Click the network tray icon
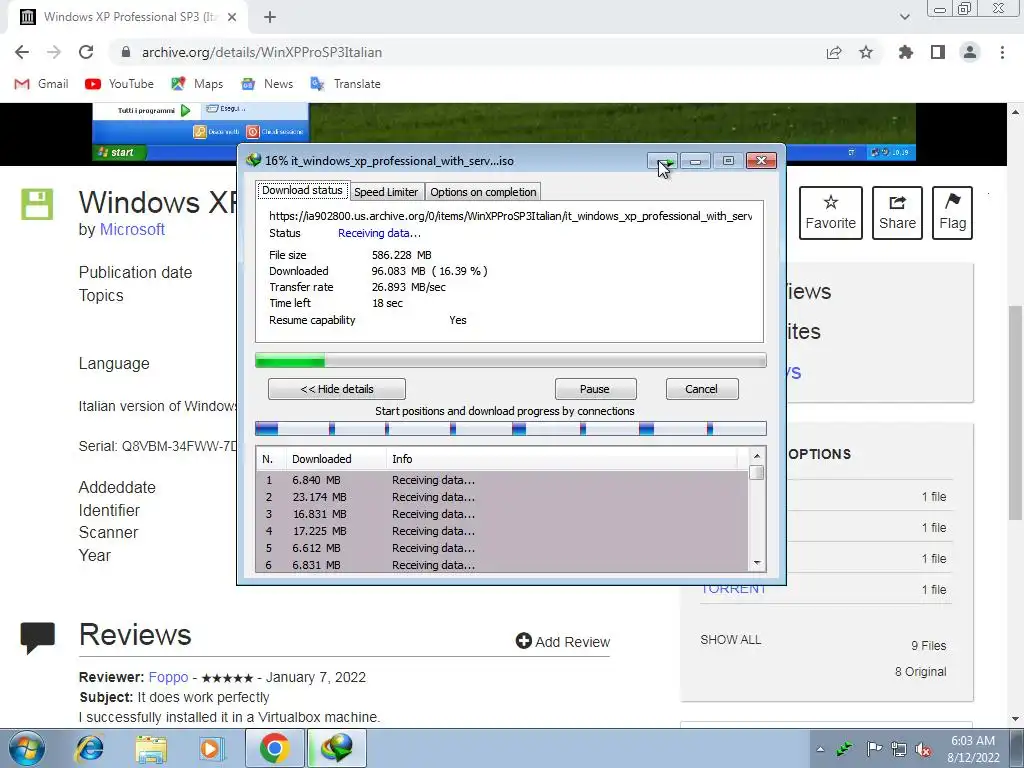Viewport: 1024px width, 768px height. [x=899, y=749]
